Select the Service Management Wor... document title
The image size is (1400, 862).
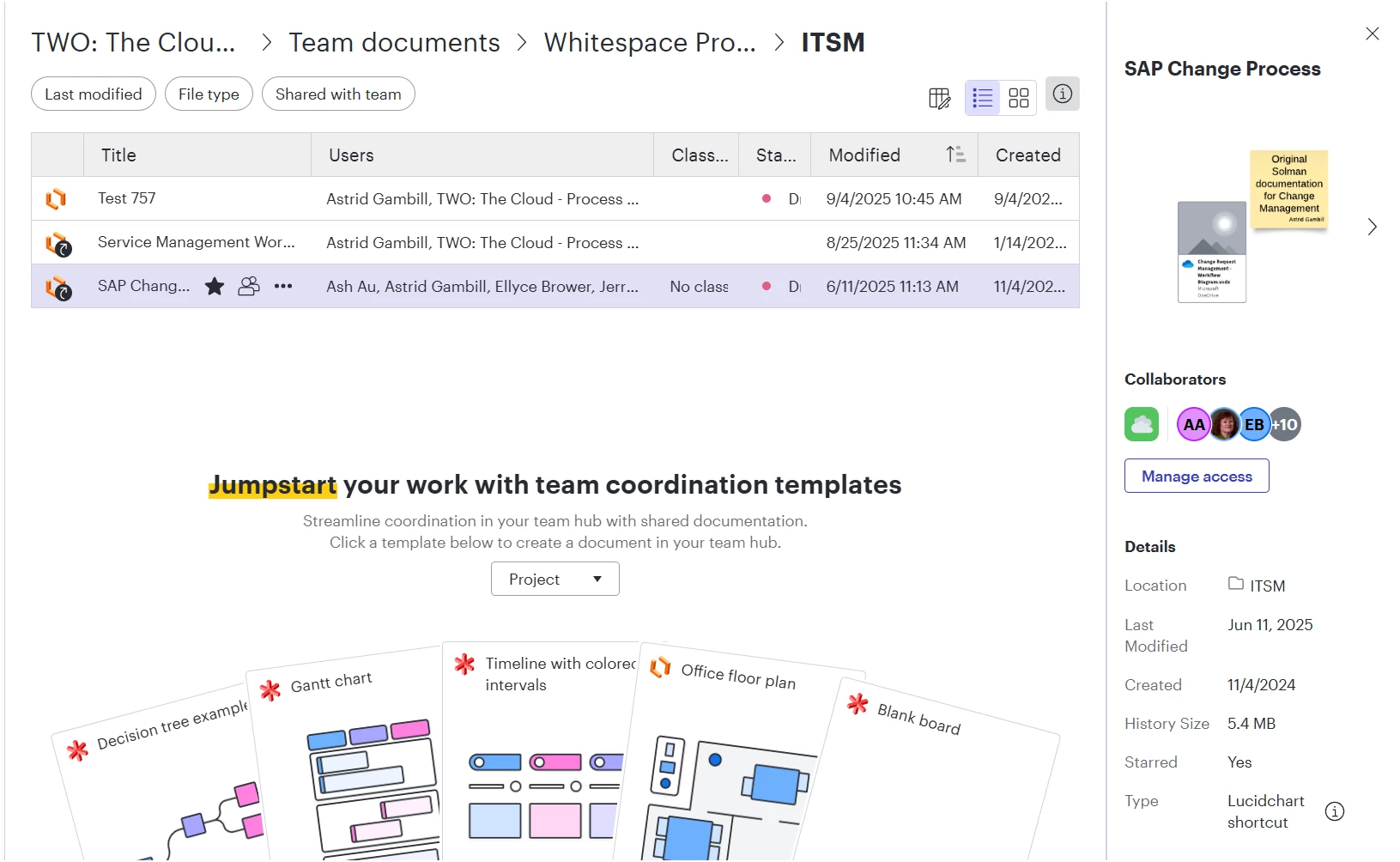(197, 242)
